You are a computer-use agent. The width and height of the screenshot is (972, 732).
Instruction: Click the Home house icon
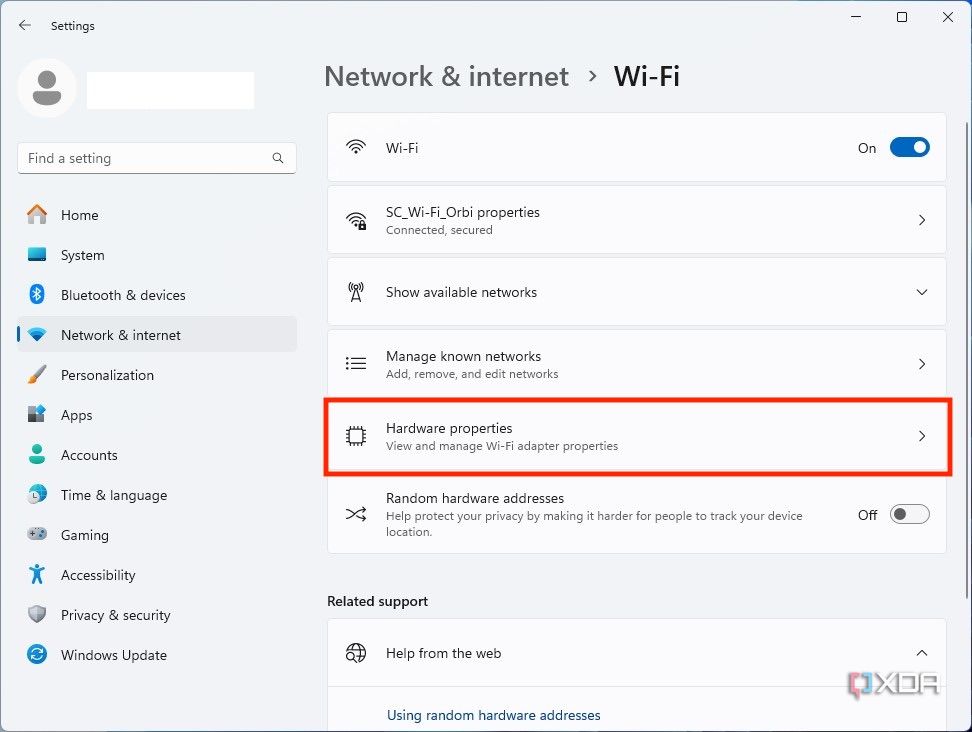(37, 214)
